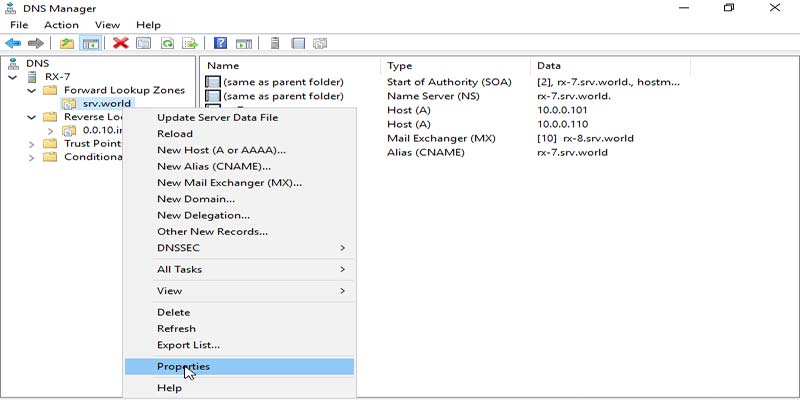Viewport: 800px width, 400px height.
Task: Expand the 0.0.10.in-addr.arpa zone node
Action: [x=50, y=130]
